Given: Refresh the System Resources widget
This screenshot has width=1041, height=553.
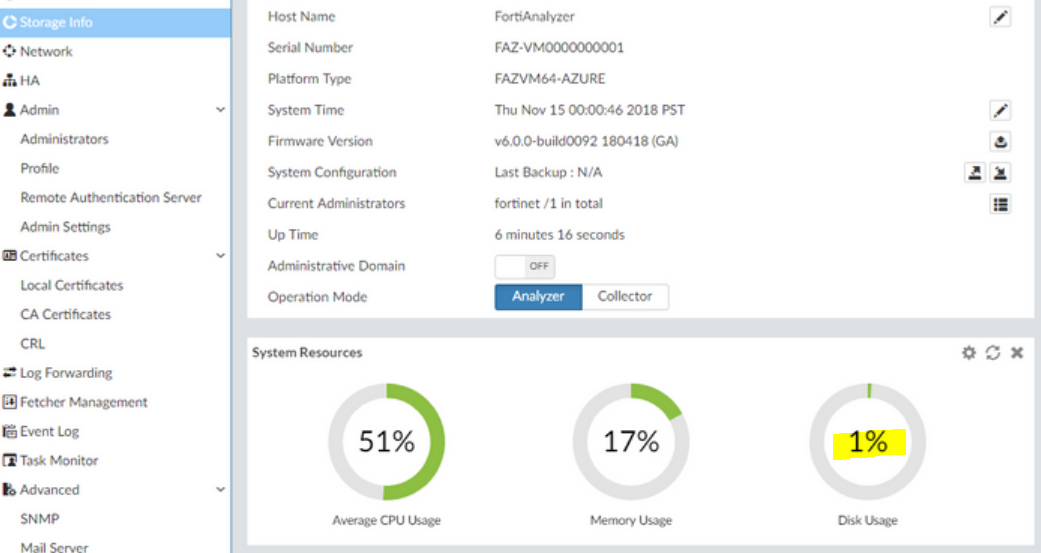Looking at the screenshot, I should 993,353.
